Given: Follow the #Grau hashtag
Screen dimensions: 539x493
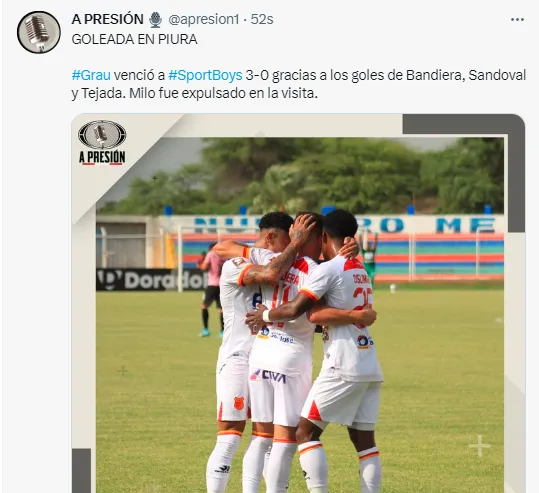Looking at the screenshot, I should point(91,75).
